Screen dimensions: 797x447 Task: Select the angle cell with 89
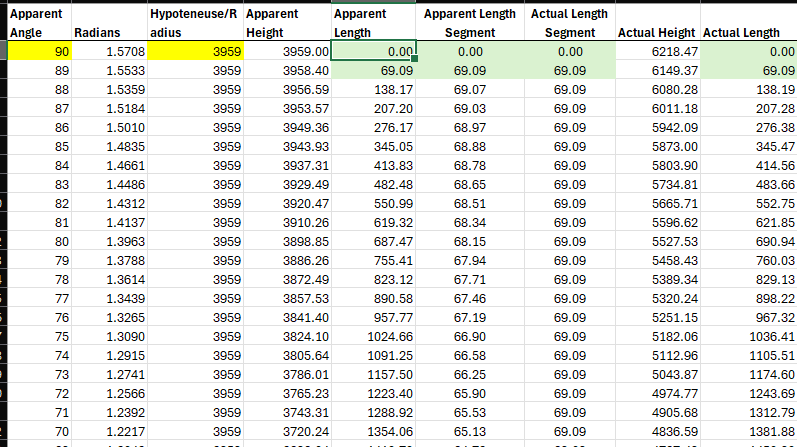(39, 70)
